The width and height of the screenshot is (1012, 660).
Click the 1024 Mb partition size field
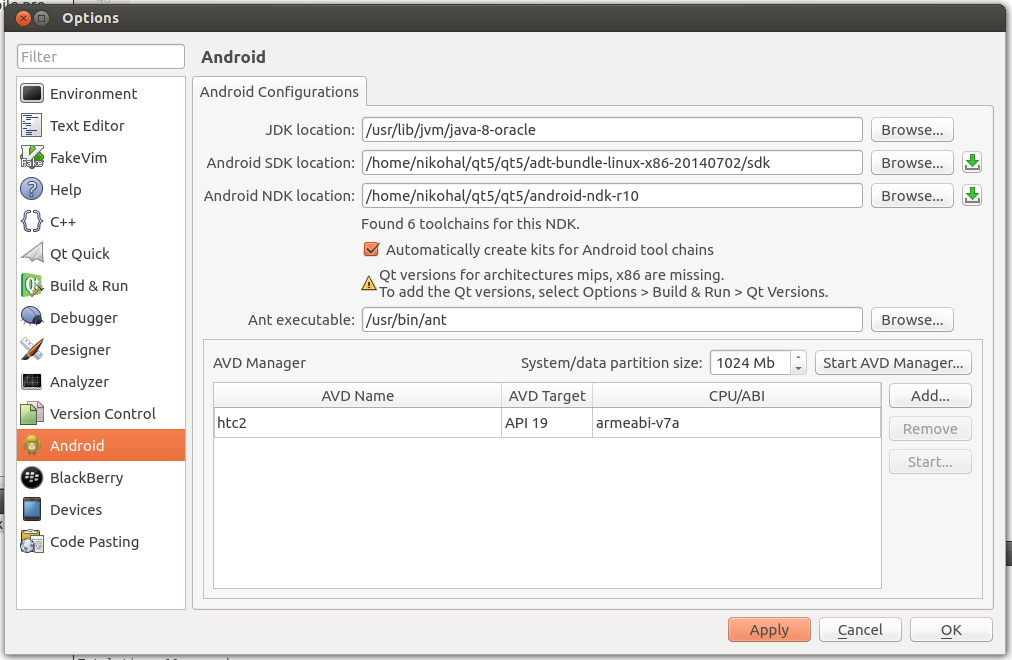coord(750,363)
